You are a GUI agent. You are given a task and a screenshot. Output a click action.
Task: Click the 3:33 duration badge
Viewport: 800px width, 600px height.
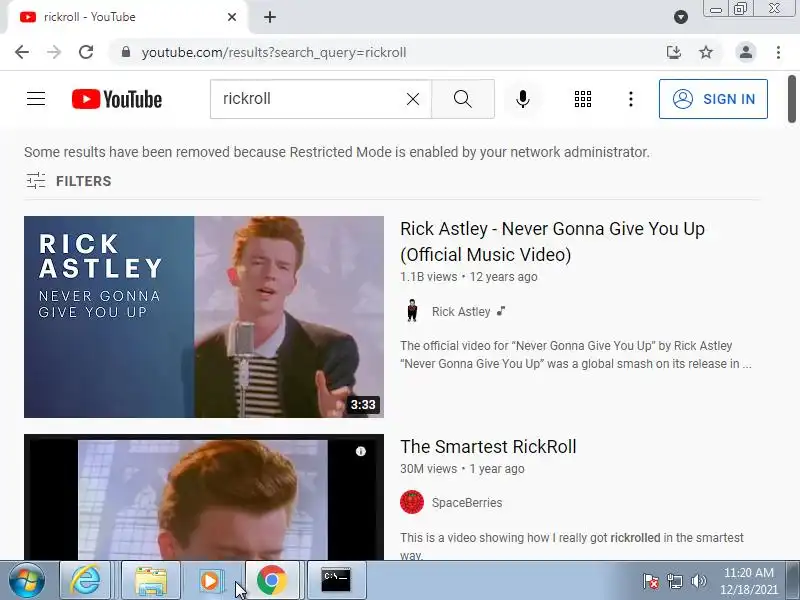tap(363, 405)
